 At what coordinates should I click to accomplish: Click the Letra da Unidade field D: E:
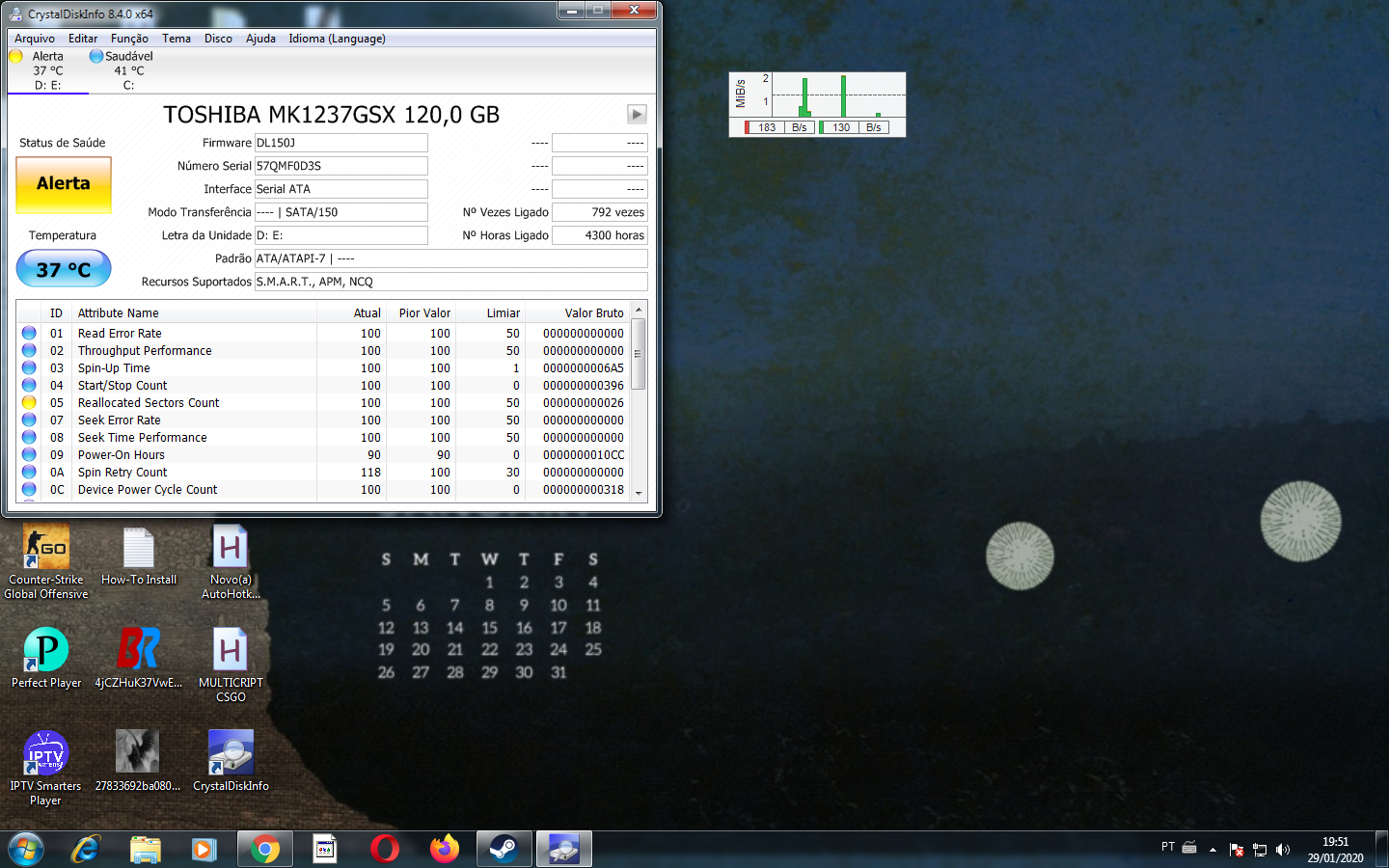341,235
